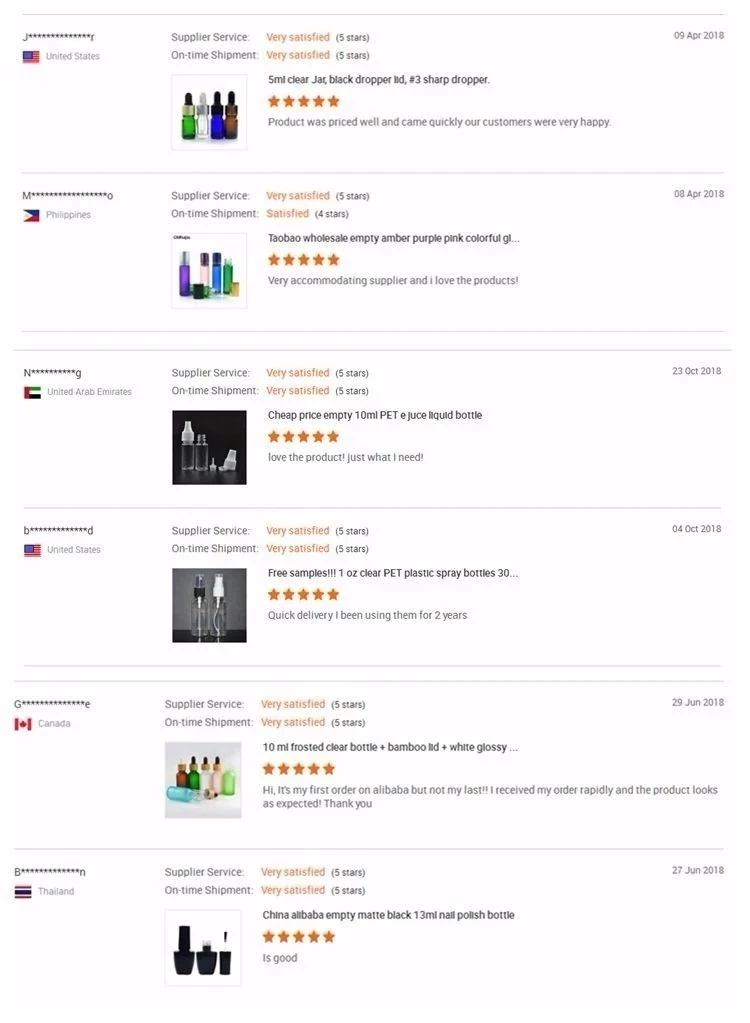Open the 5ml clear jar dropper bottles thumbnail
Screen dimensions: 750x1023
coord(209,112)
